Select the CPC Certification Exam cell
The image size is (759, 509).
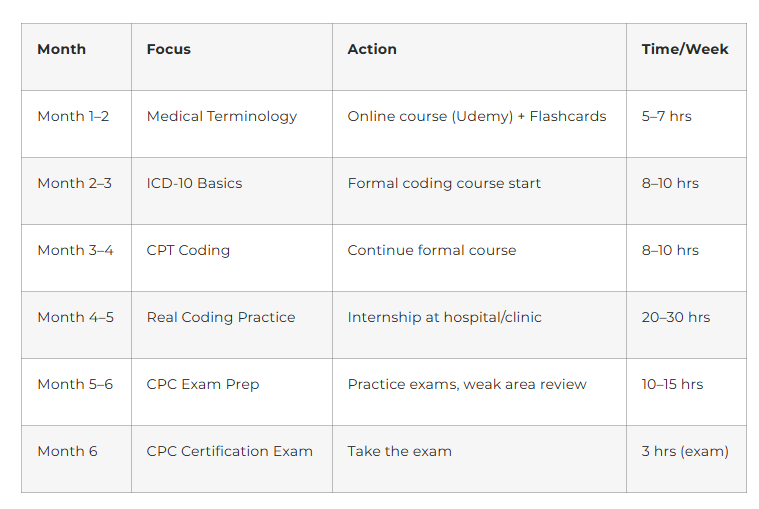(230, 451)
